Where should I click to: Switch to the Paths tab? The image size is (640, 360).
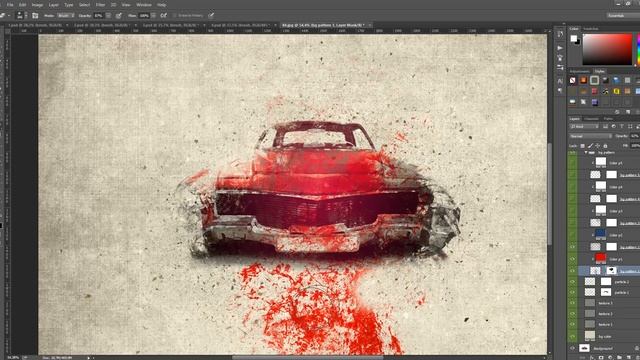[x=608, y=119]
